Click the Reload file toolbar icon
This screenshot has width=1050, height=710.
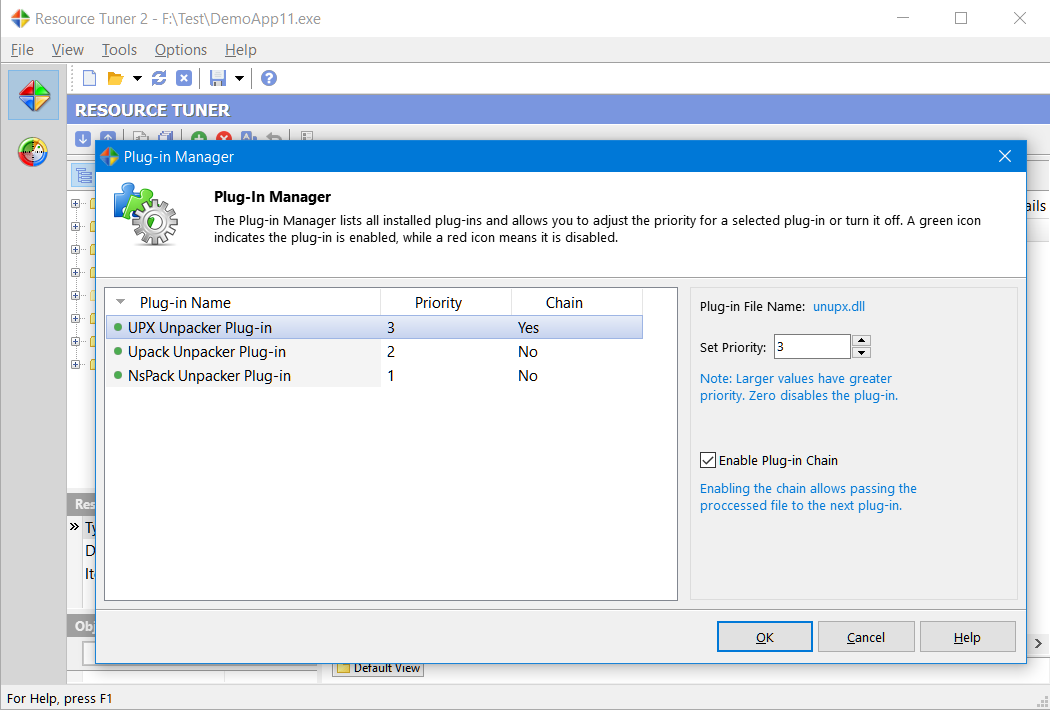pos(159,78)
